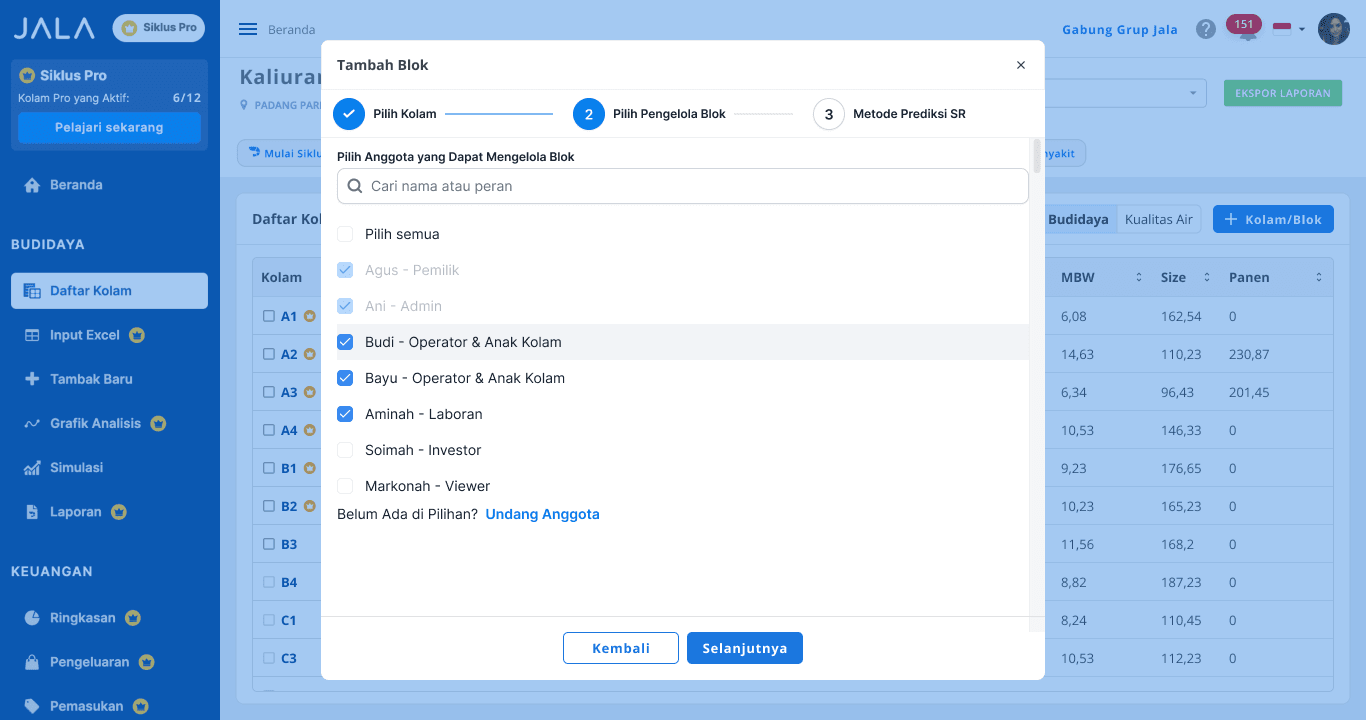1366x720 pixels.
Task: Switch to the Kualitas Air tab
Action: click(1158, 219)
